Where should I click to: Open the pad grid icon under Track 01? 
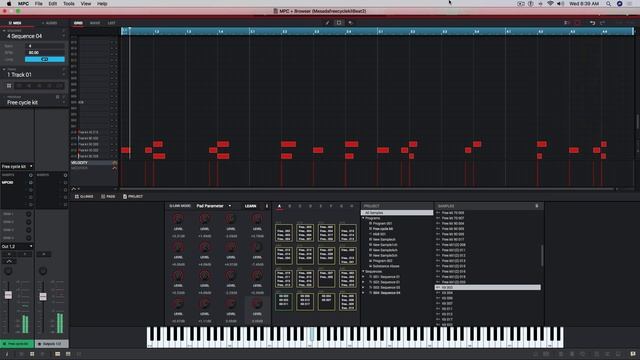pos(9,86)
